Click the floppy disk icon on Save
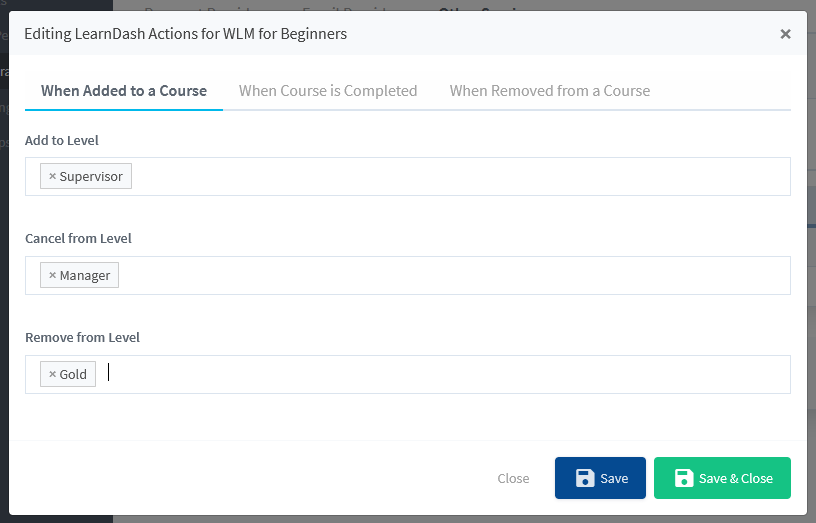This screenshot has width=816, height=523. click(585, 478)
